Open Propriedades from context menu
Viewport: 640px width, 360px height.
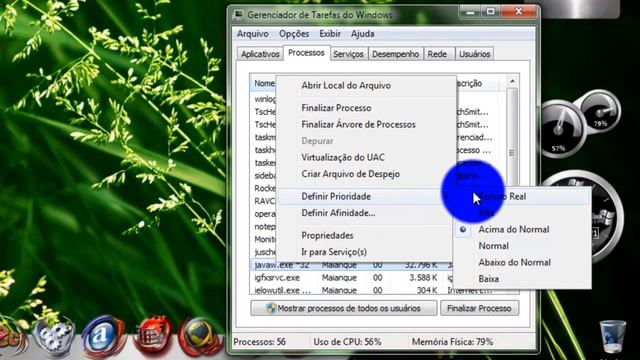(366, 236)
